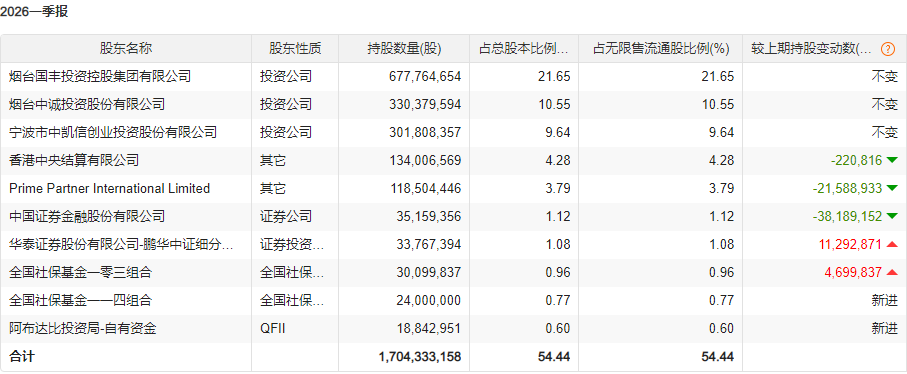Select the 华泰证券股份有限公司-鹏华中证细分 row
907x374 pixels.
[x=121, y=245]
